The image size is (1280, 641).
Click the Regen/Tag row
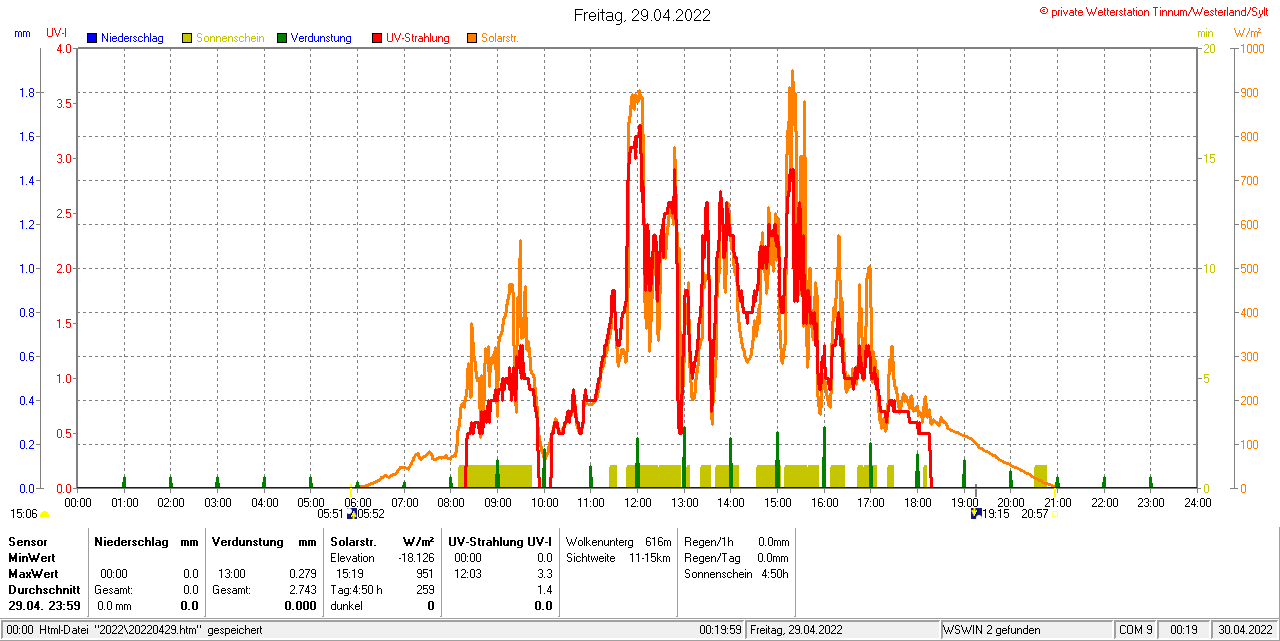737,558
